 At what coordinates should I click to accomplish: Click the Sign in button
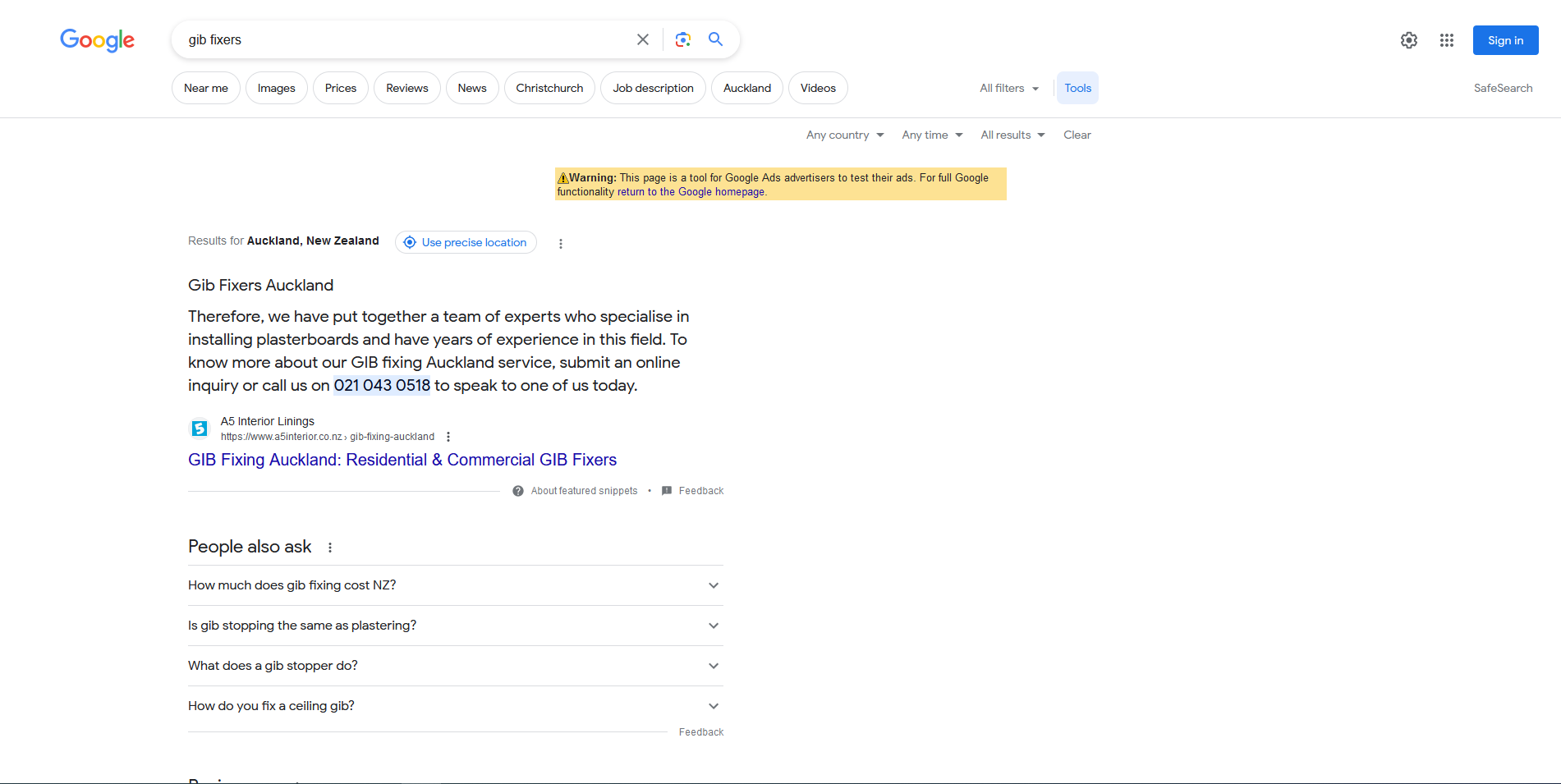point(1505,40)
